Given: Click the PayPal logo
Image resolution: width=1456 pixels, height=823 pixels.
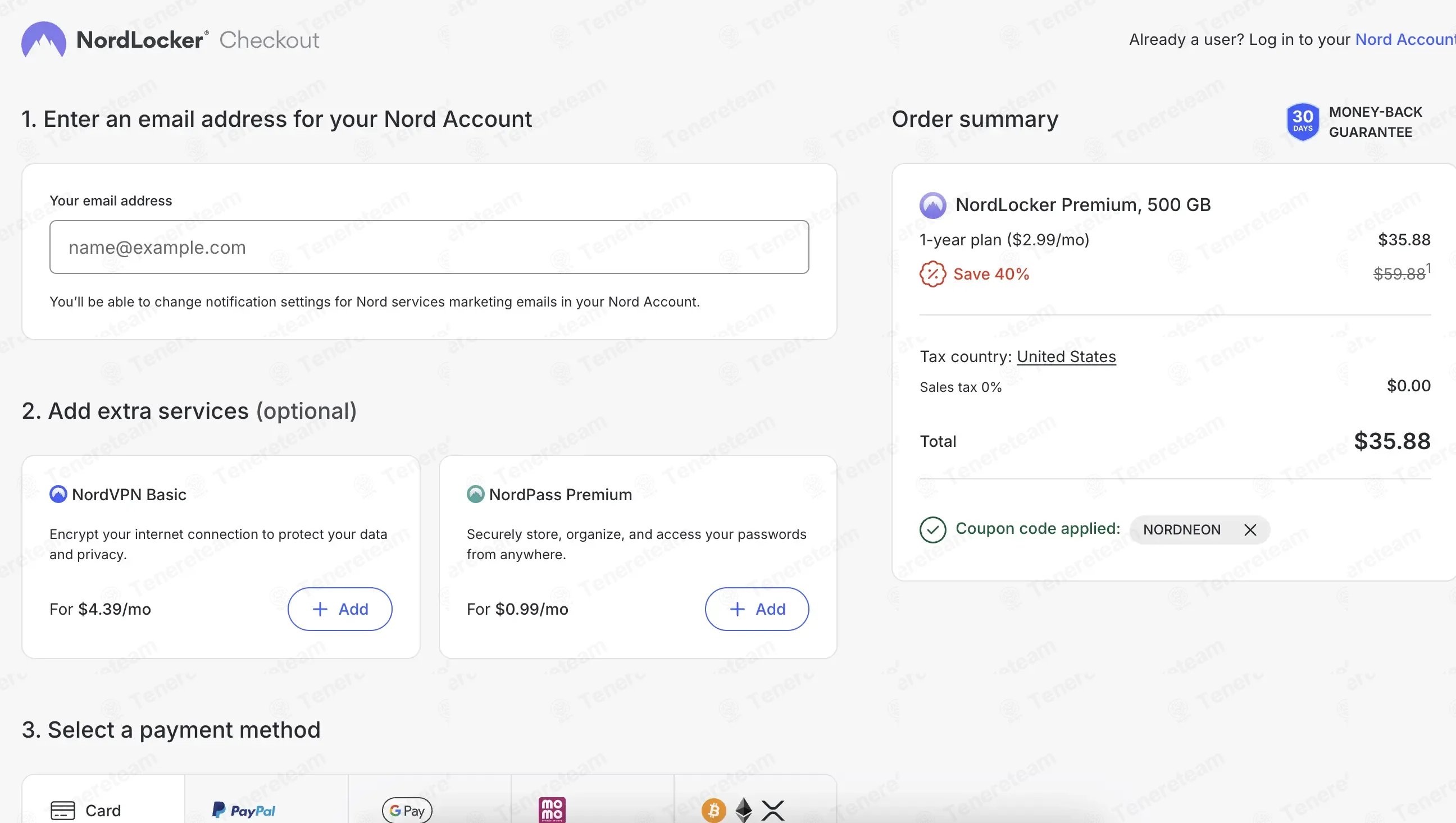Looking at the screenshot, I should click(244, 811).
